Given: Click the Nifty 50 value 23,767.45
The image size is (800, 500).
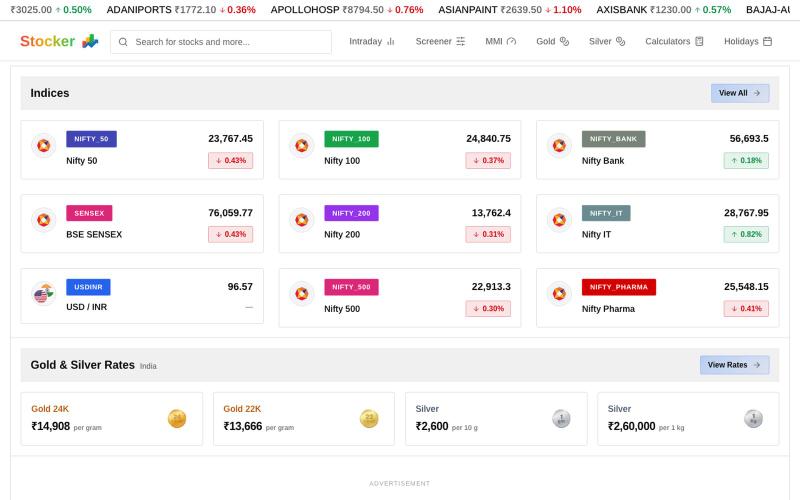Looking at the screenshot, I should pos(230,139).
